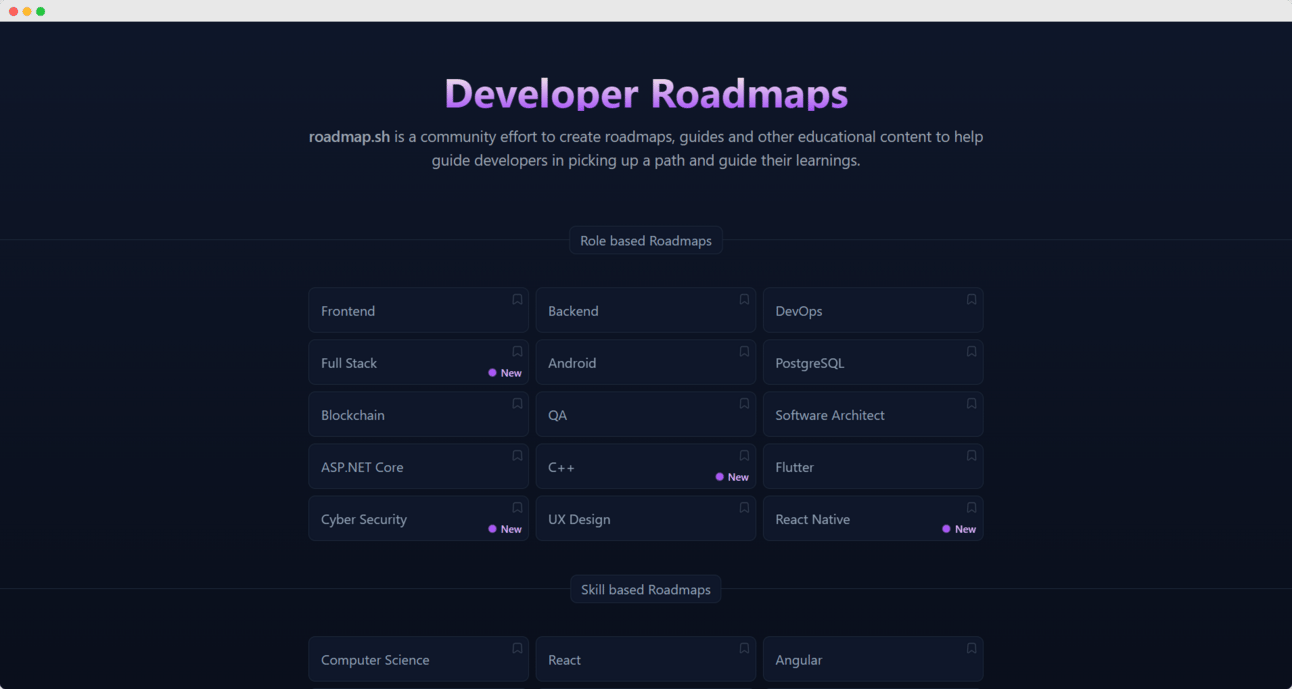Bookmark the Software Architect roadmap

[971, 403]
